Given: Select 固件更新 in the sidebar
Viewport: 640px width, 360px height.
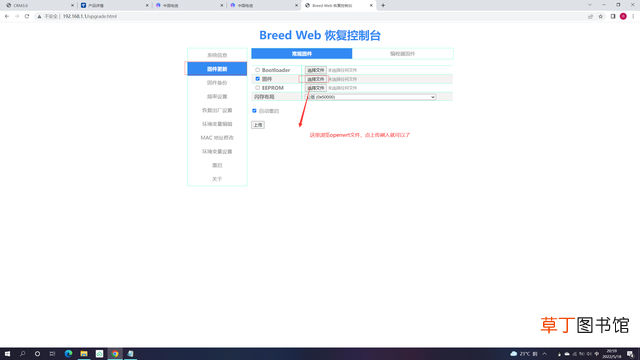Looking at the screenshot, I should point(217,69).
